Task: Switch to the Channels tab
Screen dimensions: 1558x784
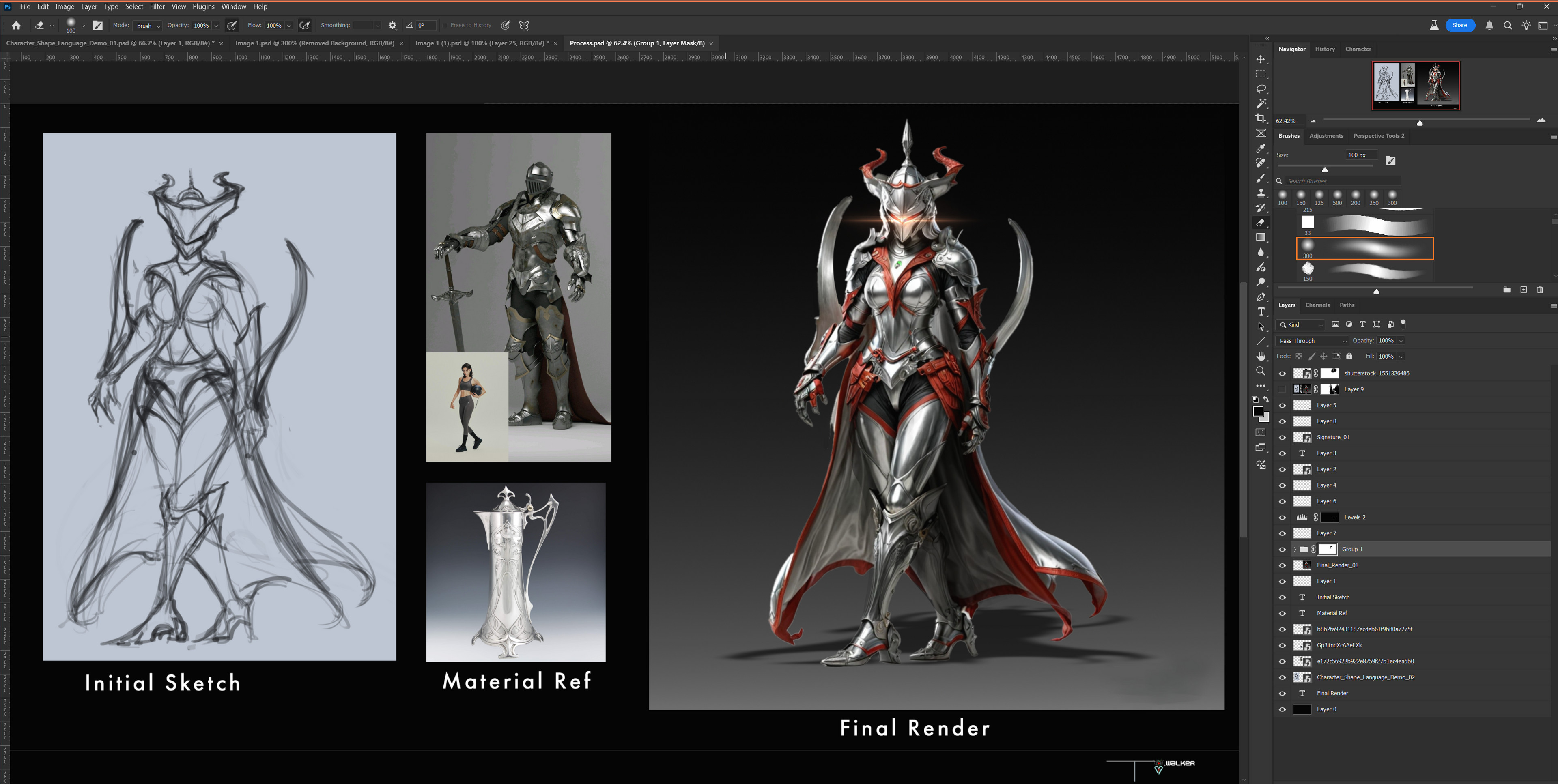Action: pos(1317,305)
